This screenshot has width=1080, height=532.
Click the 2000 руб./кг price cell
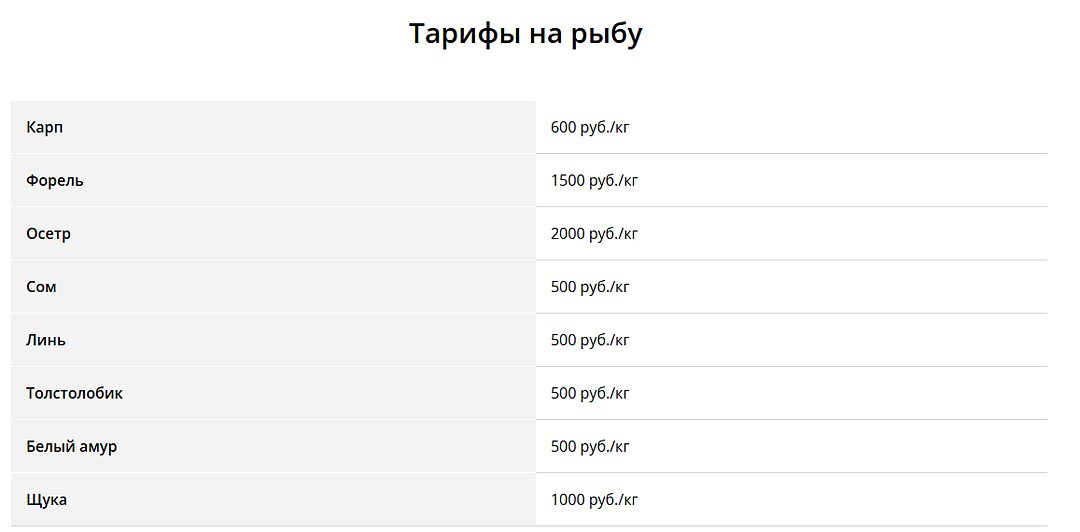click(x=594, y=234)
